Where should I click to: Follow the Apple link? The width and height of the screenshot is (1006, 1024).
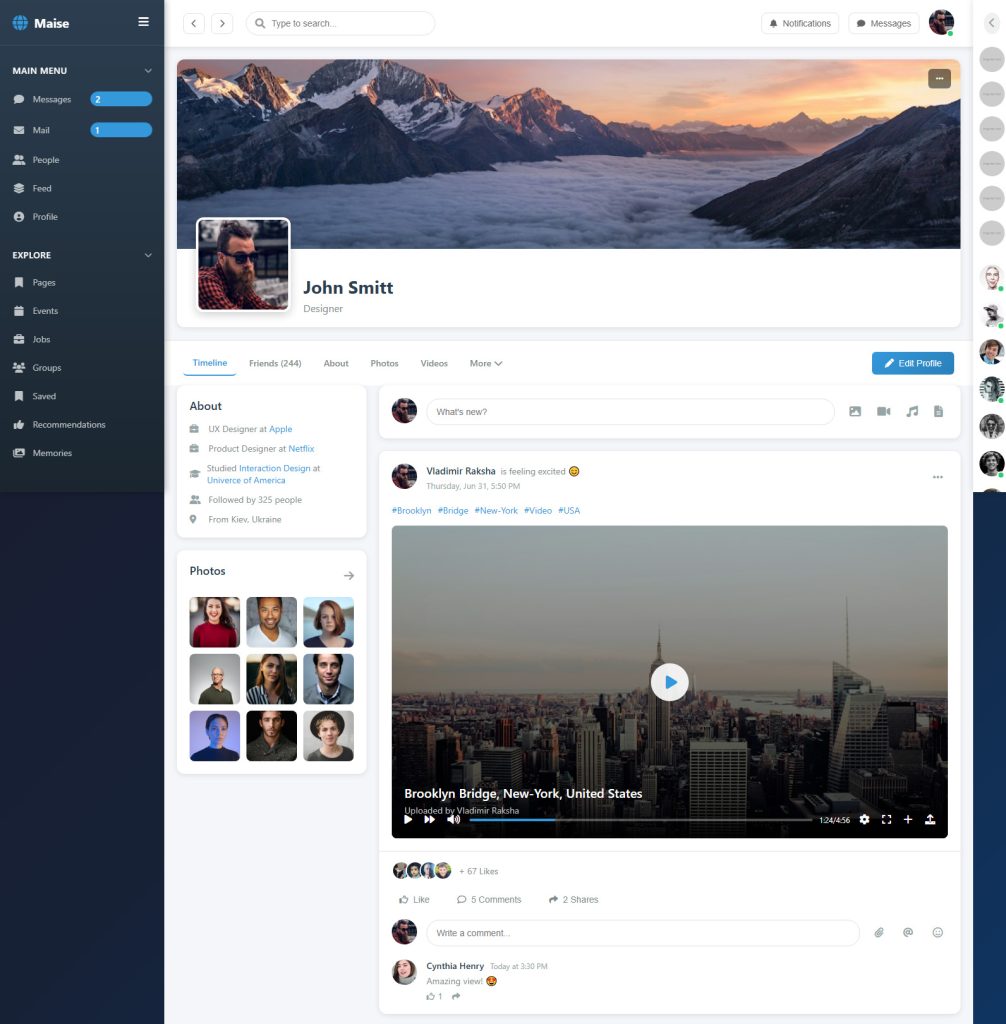[x=280, y=429]
